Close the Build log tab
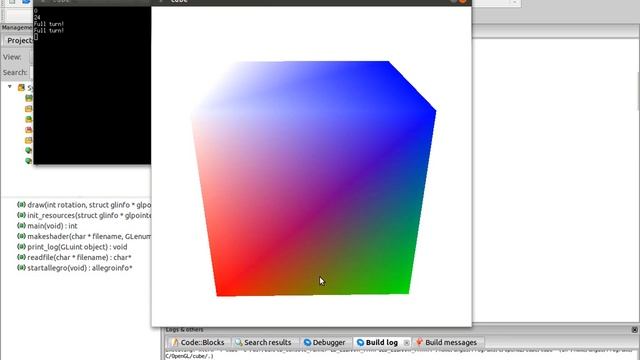The width and height of the screenshot is (640, 360). coord(406,343)
